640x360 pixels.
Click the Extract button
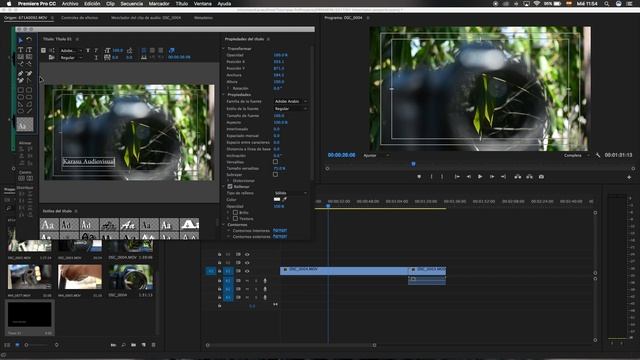[529, 177]
